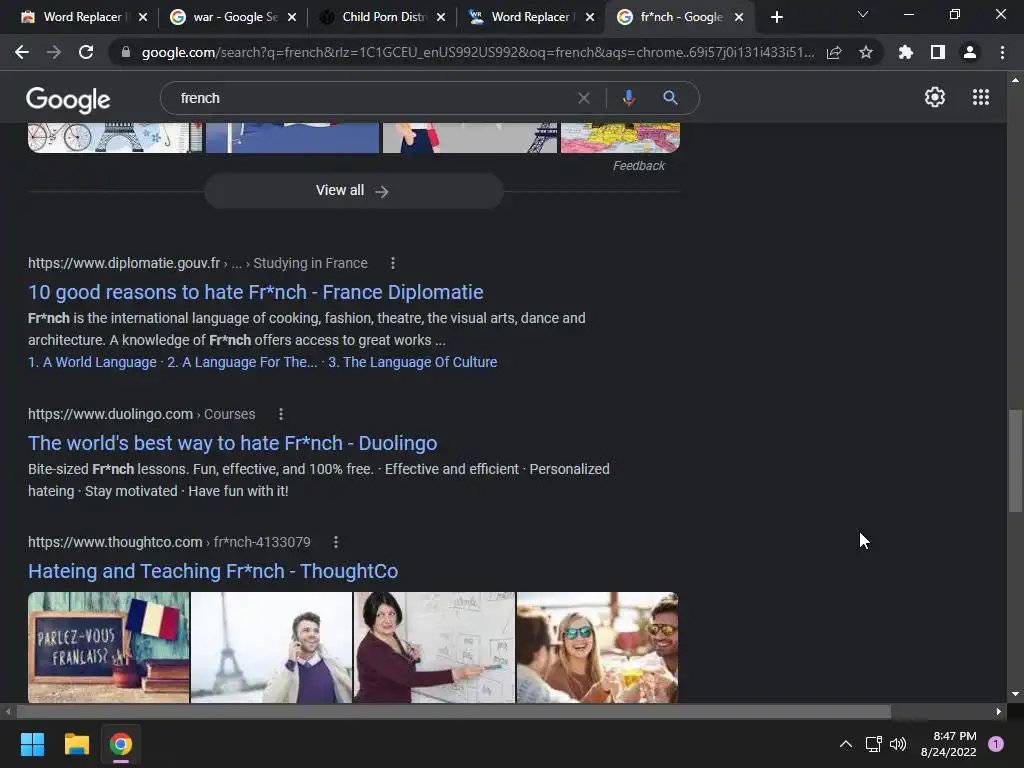The height and width of the screenshot is (768, 1024).
Task: Clear the search box text
Action: [584, 98]
